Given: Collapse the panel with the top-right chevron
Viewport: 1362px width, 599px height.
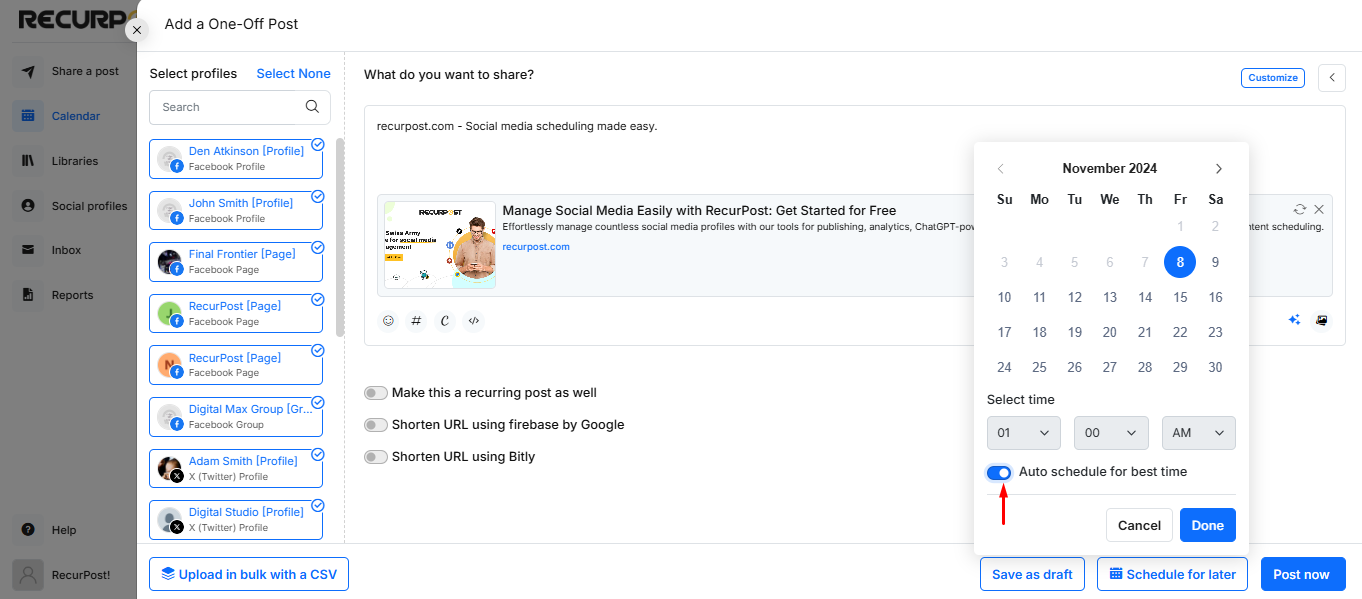Looking at the screenshot, I should [x=1332, y=78].
